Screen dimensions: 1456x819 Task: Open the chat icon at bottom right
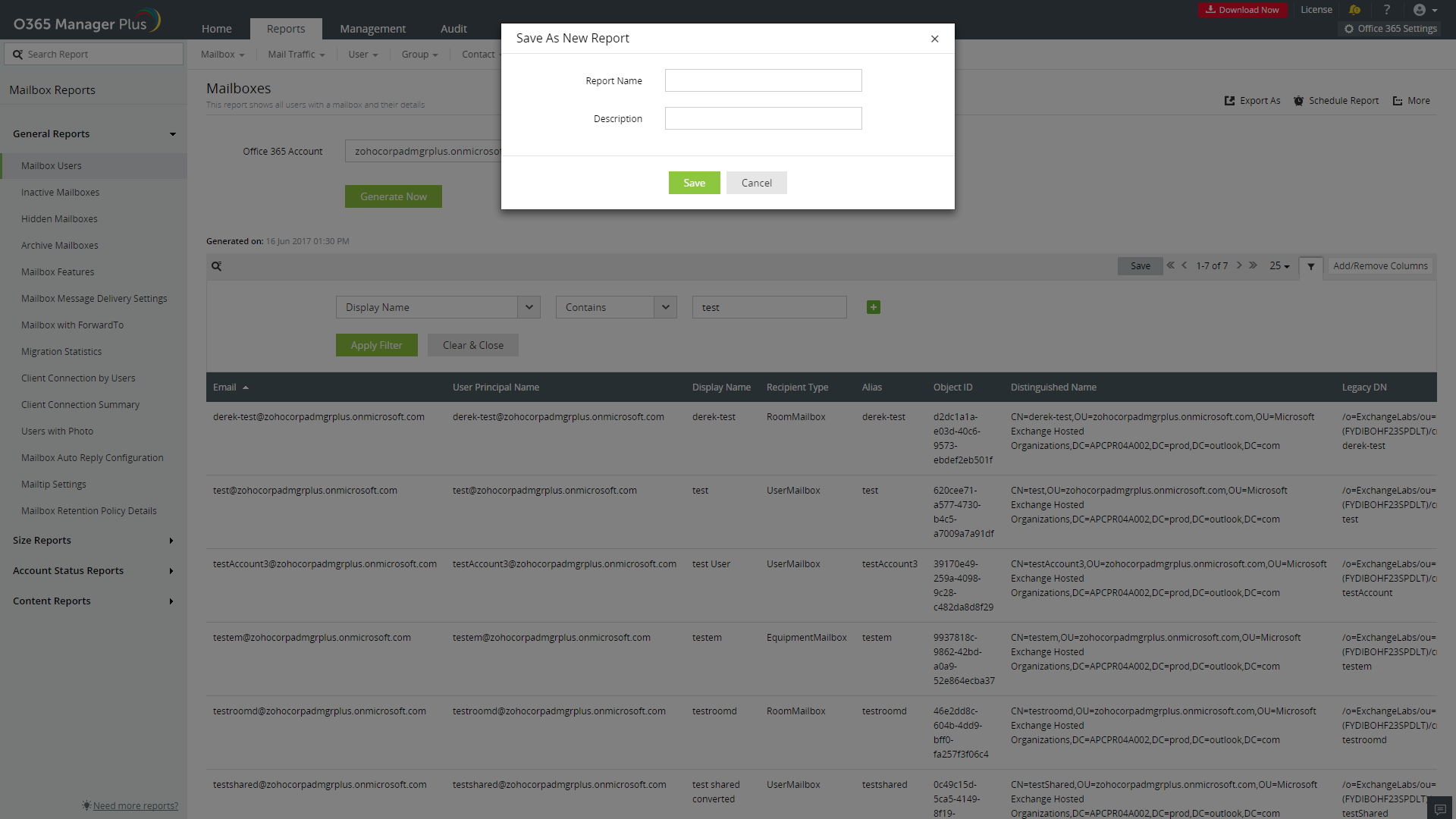click(x=1440, y=809)
